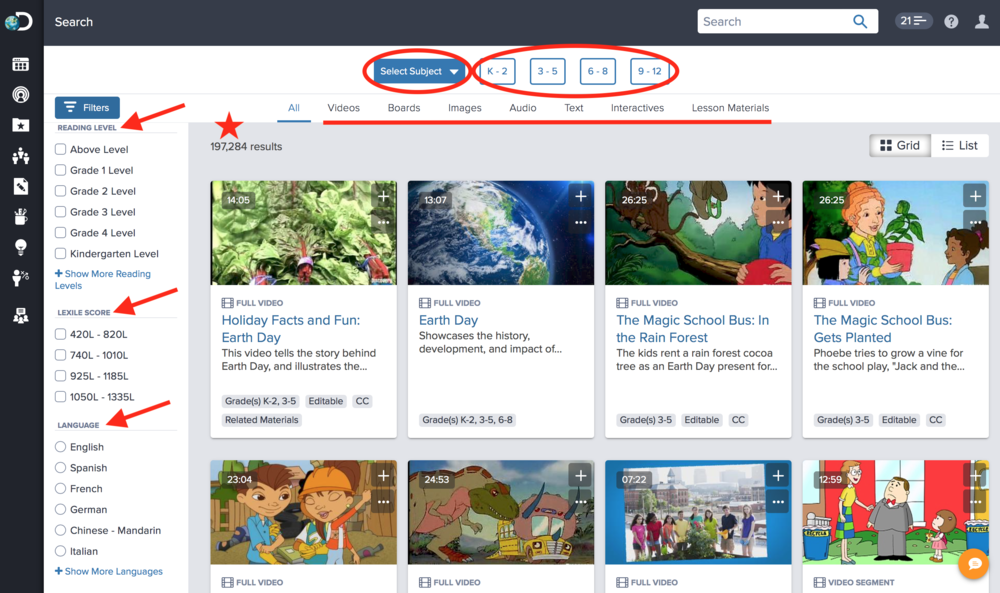Viewport: 1000px width, 593px height.
Task: Switch to Grid view
Action: 900,145
